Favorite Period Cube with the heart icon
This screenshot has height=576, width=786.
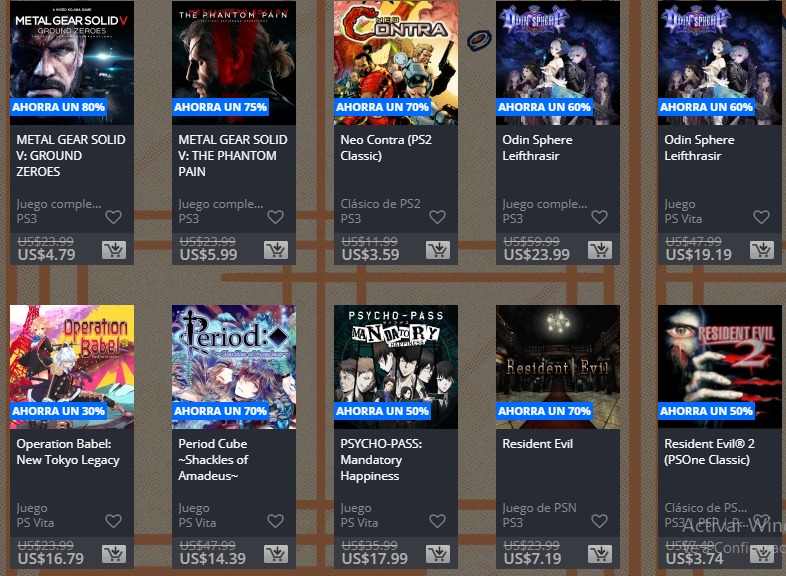click(x=276, y=521)
